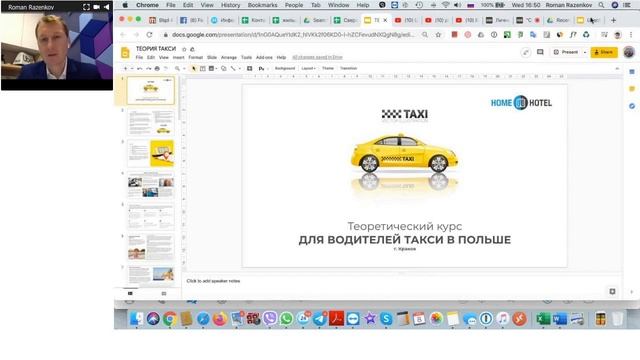Click the add comment toolbar icon
Screen dimensions: 640x360
(x=249, y=69)
